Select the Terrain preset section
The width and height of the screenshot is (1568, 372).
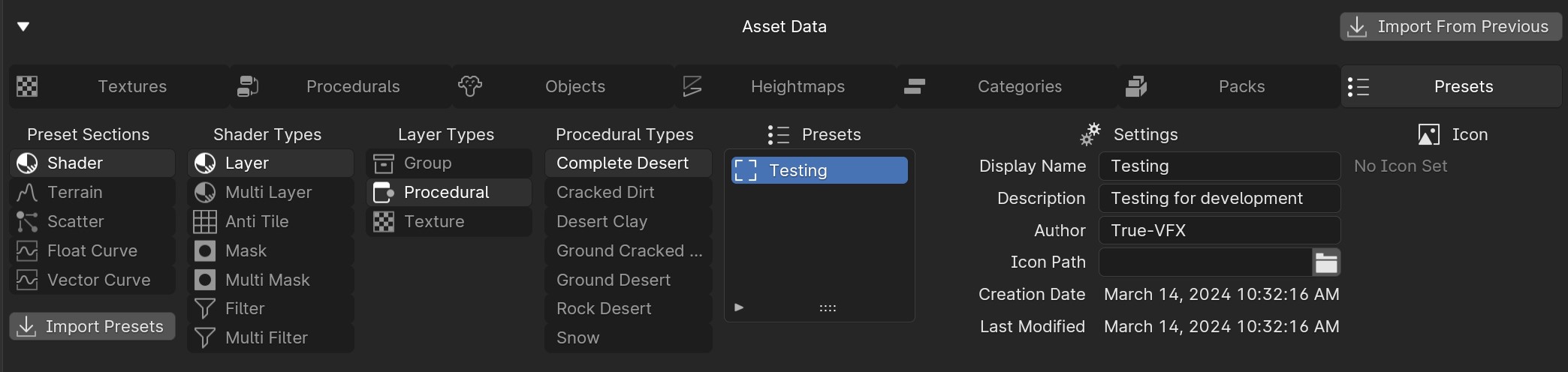point(92,193)
